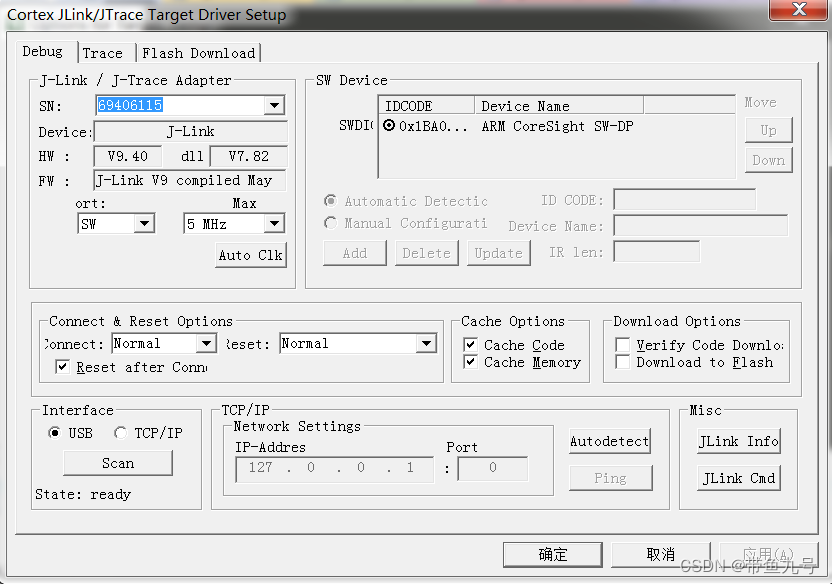This screenshot has height=584, width=832.
Task: Click the Device Name input field
Action: click(700, 225)
